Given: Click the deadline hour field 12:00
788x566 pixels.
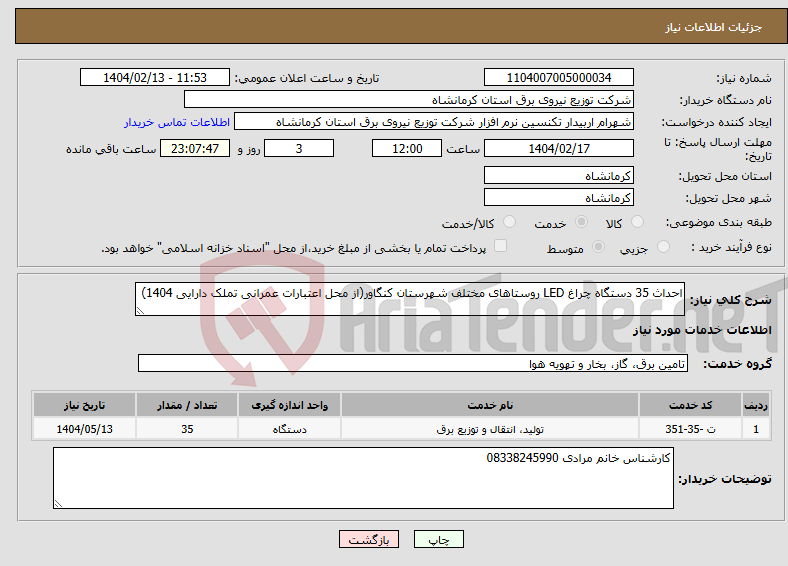Looking at the screenshot, I should coord(407,148).
